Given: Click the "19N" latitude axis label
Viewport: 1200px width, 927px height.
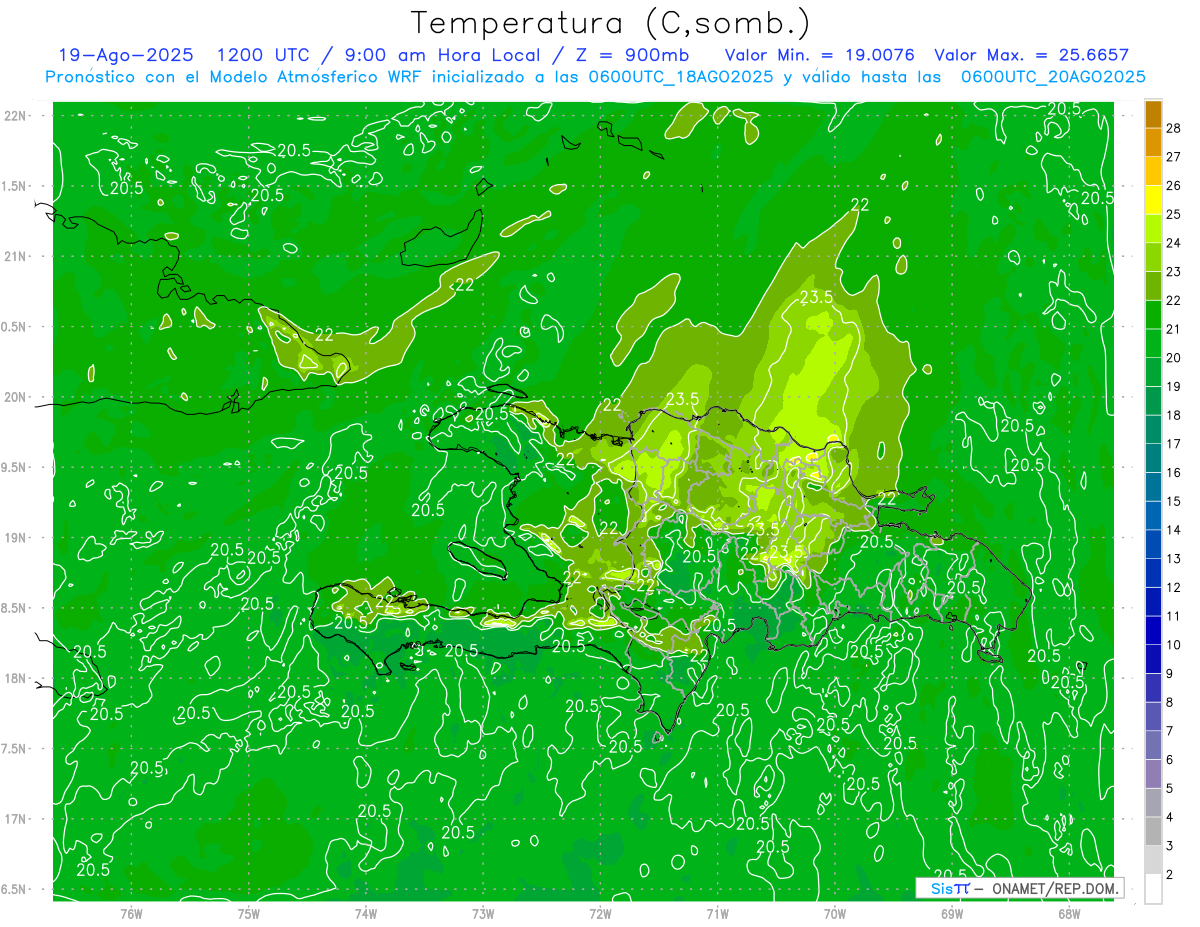Looking at the screenshot, I should pyautogui.click(x=15, y=538).
